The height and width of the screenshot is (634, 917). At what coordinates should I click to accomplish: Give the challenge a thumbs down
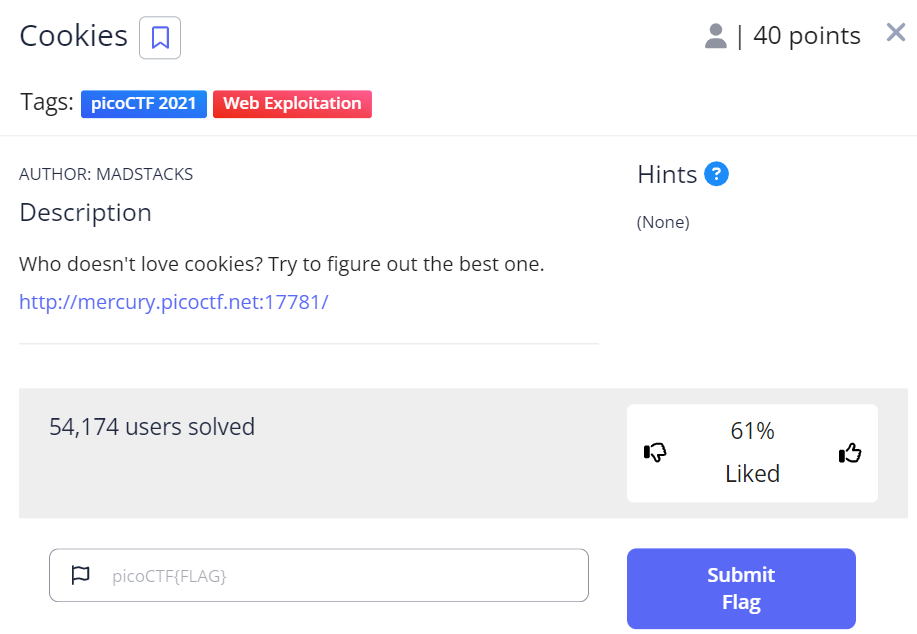[655, 452]
